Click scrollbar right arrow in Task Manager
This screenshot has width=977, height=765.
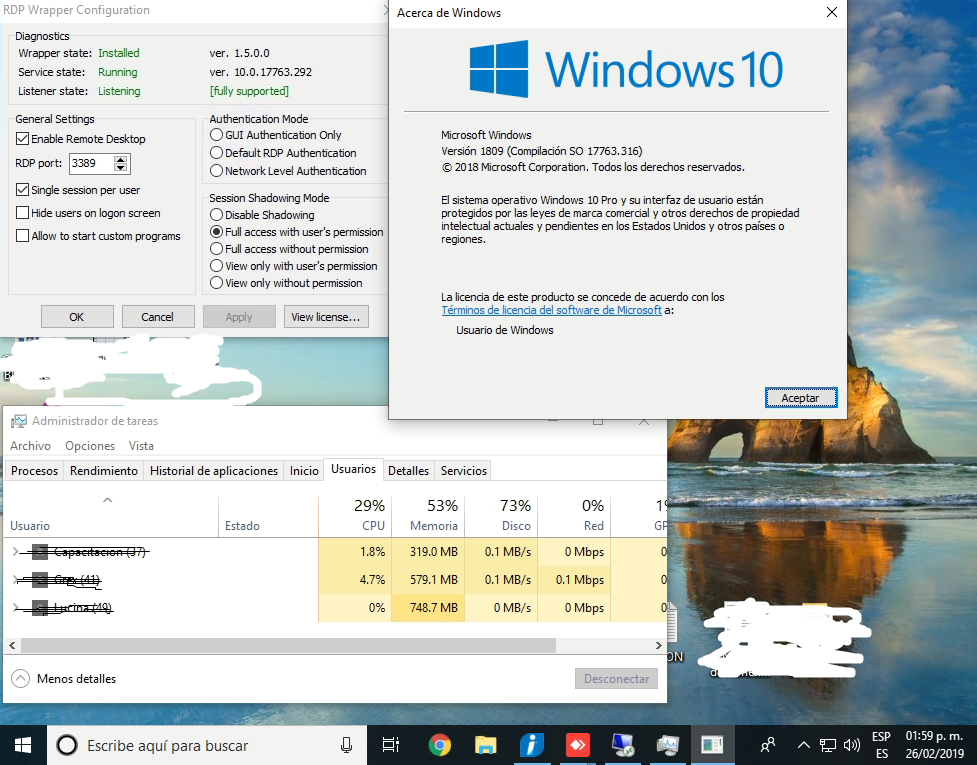pos(659,645)
